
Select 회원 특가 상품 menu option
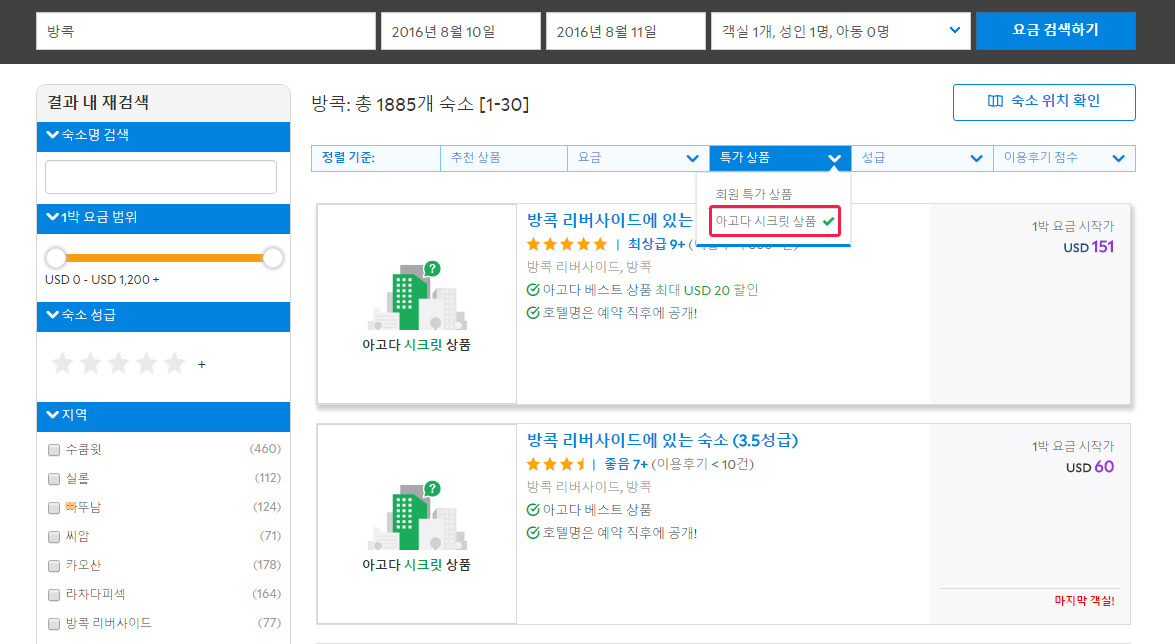click(753, 194)
